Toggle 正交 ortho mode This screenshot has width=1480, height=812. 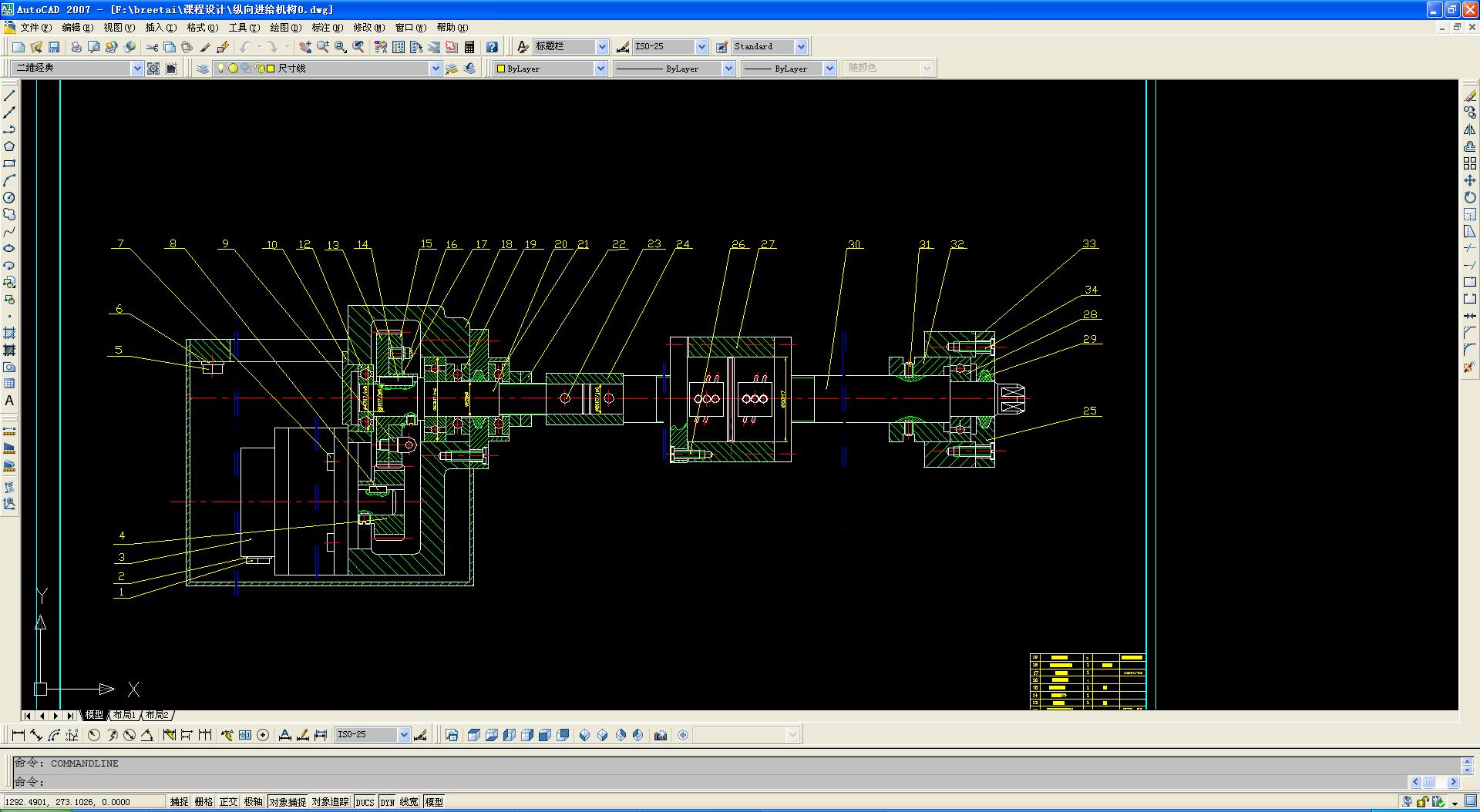[228, 802]
